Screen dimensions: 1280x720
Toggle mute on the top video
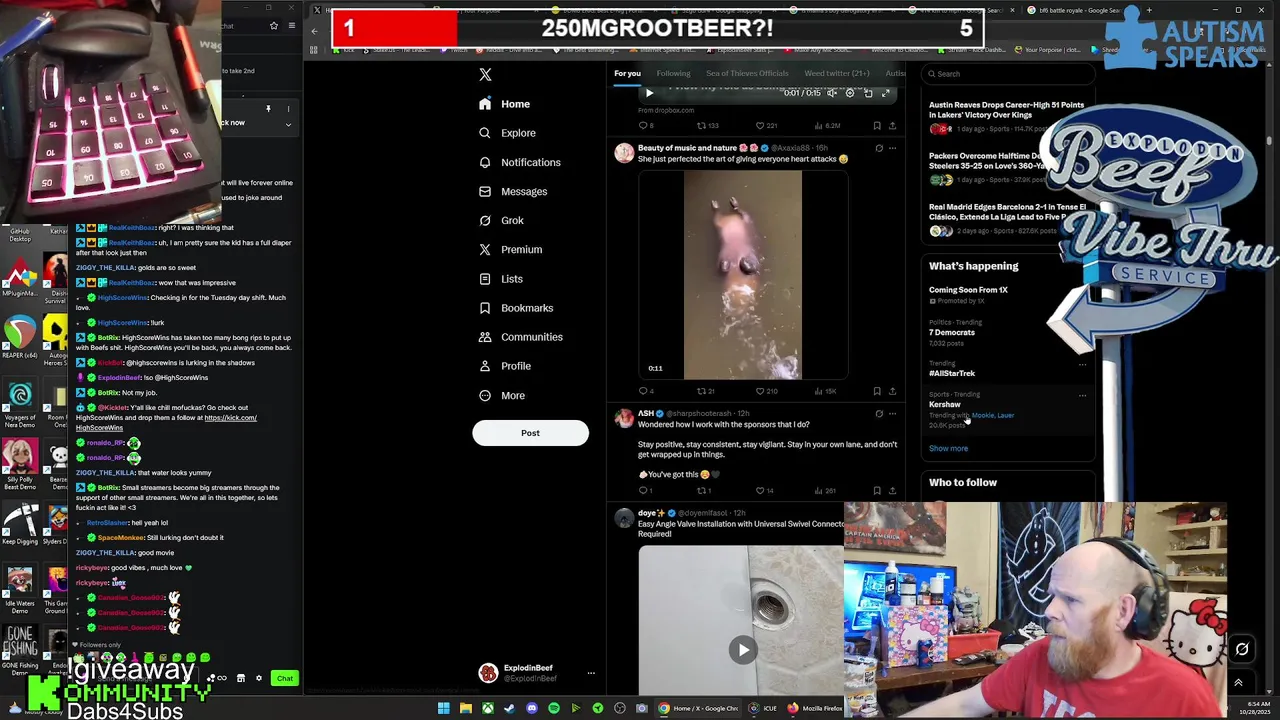pyautogui.click(x=831, y=93)
